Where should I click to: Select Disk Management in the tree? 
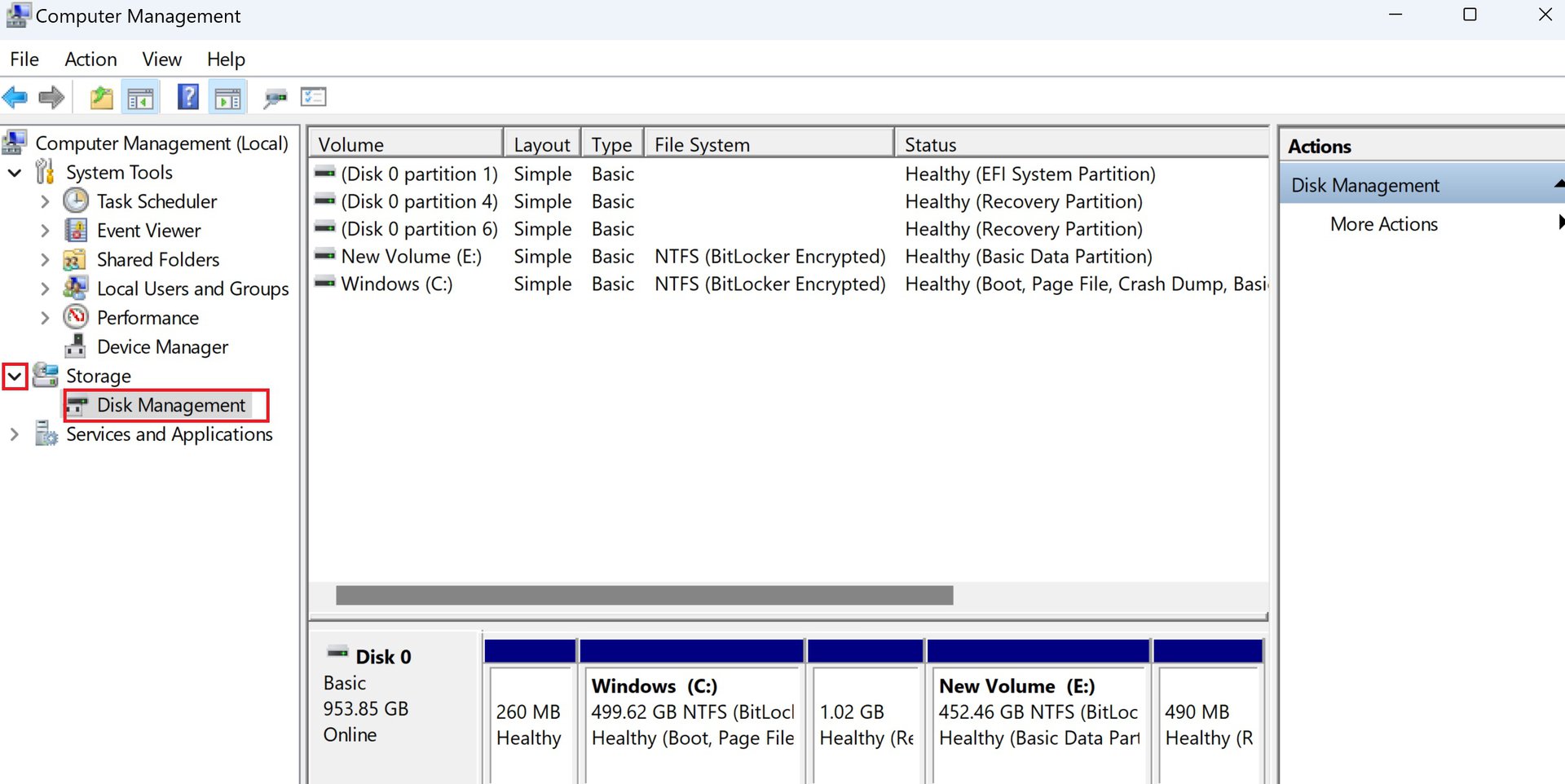(170, 405)
